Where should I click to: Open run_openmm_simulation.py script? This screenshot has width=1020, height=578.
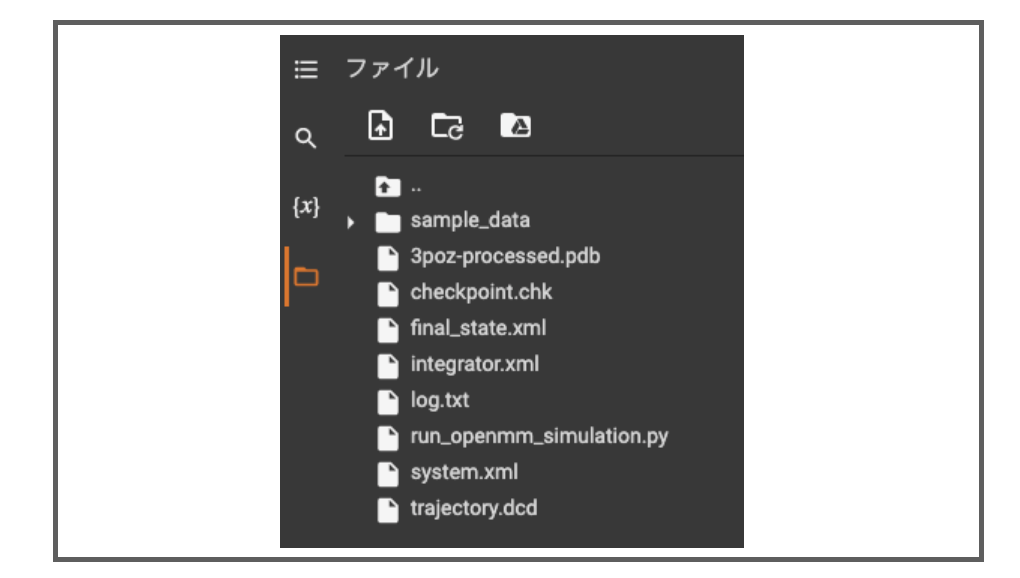click(539, 436)
